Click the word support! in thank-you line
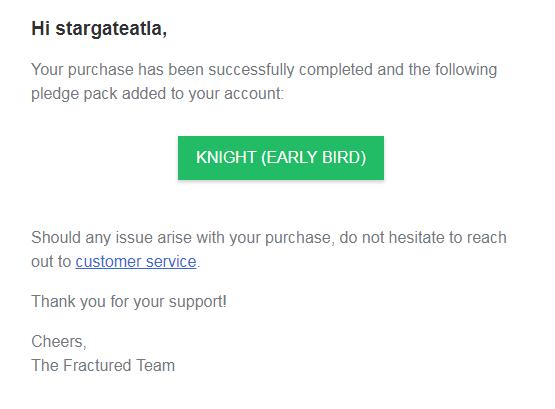 (x=198, y=302)
